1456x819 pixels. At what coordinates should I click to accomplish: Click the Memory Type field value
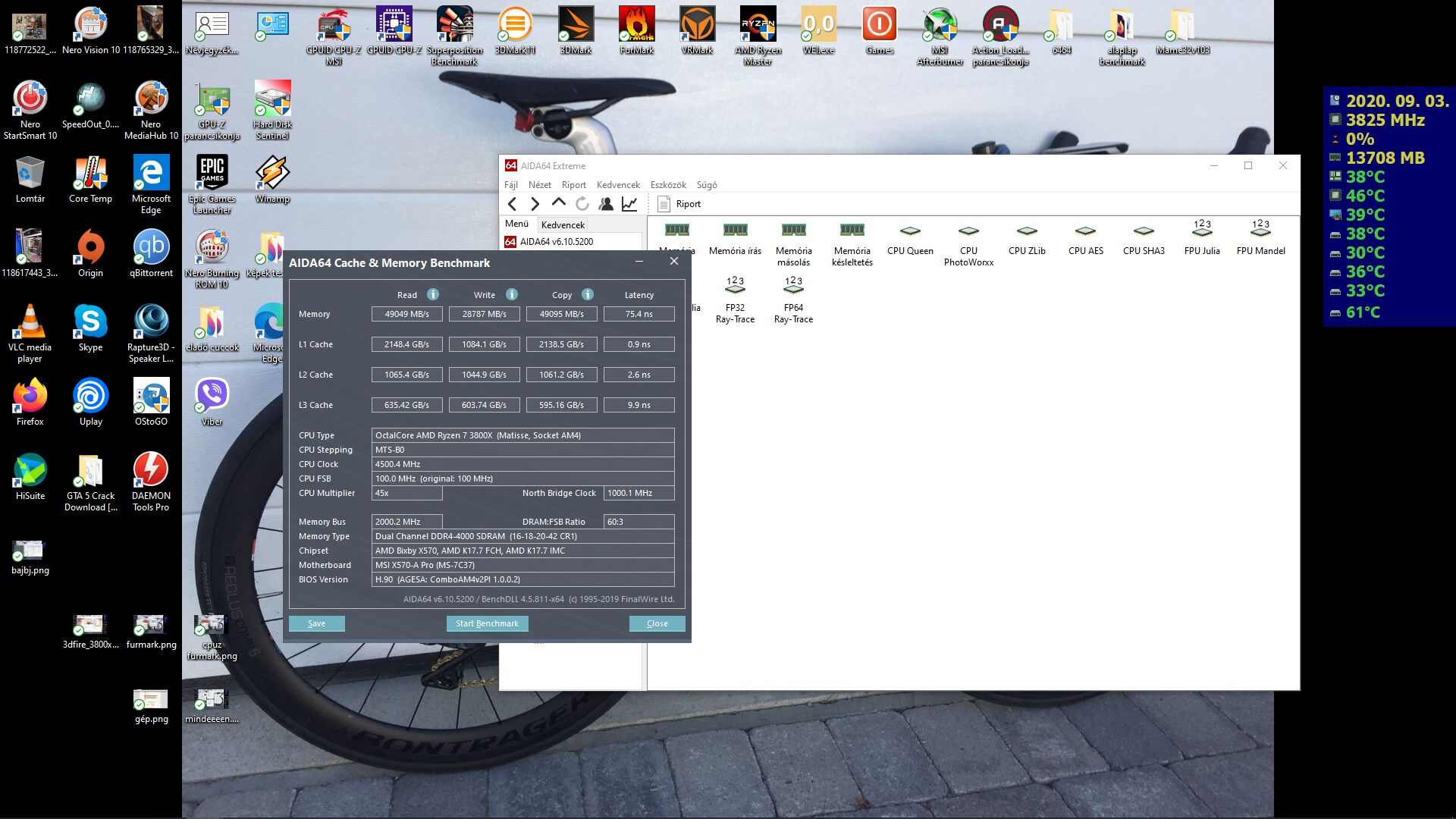coord(523,536)
